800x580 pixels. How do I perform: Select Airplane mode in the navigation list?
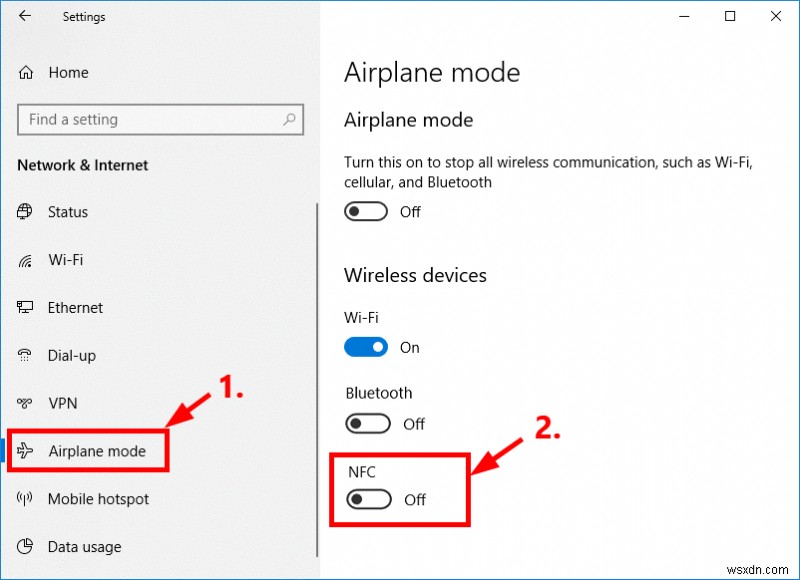pyautogui.click(x=99, y=451)
